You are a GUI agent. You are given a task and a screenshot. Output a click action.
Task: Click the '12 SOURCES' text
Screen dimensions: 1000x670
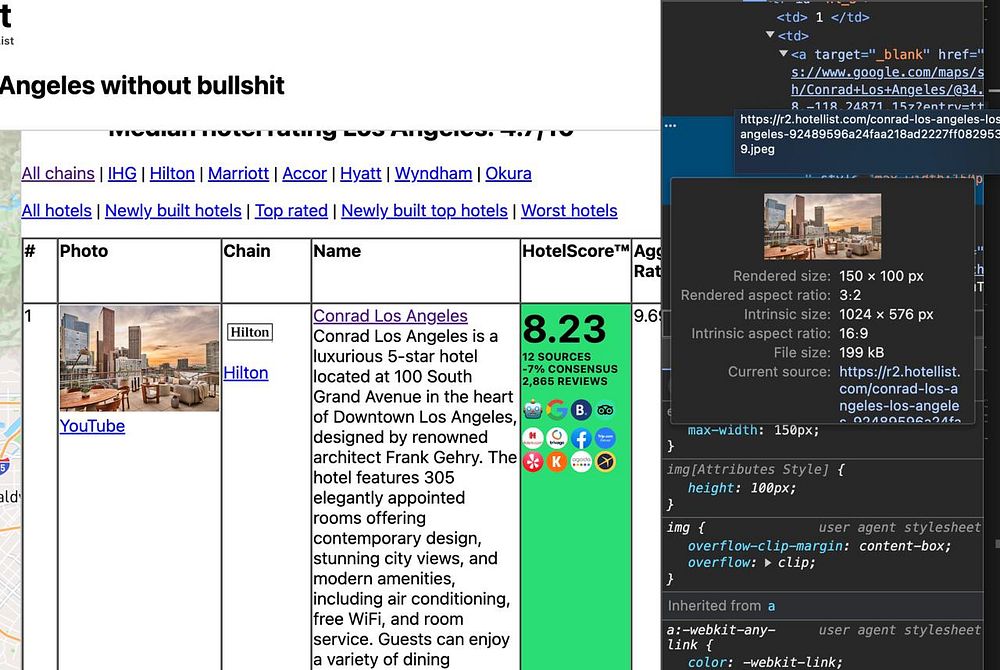(x=557, y=357)
